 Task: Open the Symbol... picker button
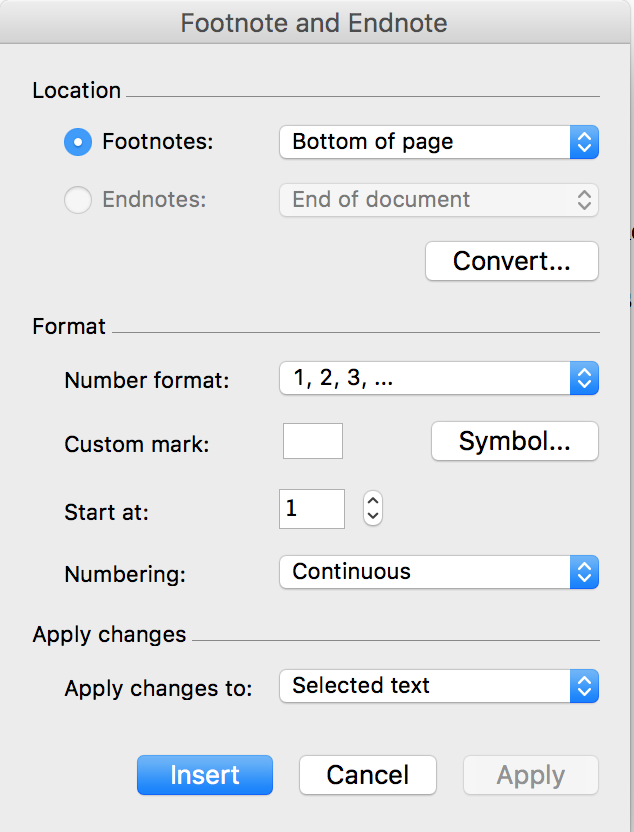click(515, 441)
